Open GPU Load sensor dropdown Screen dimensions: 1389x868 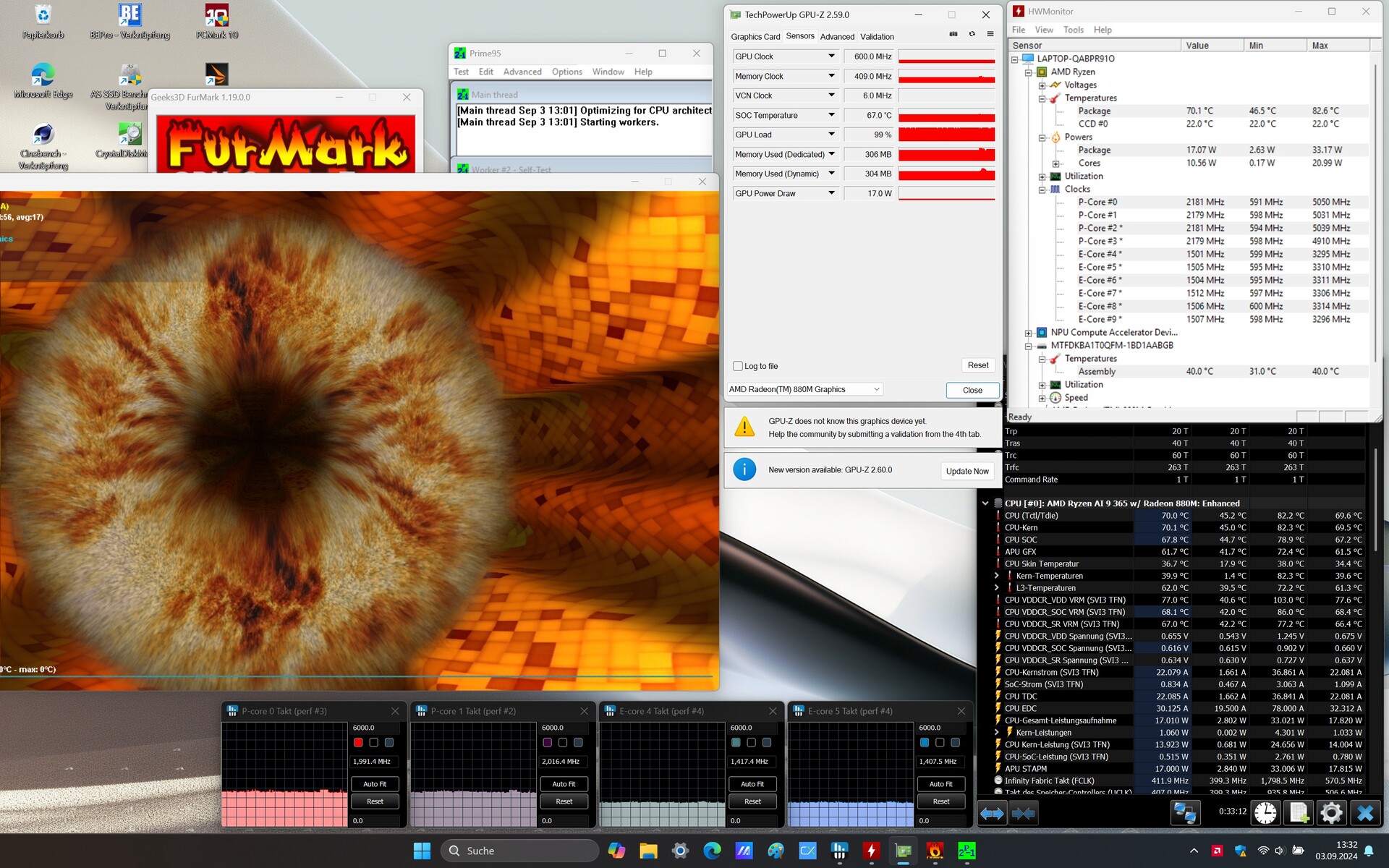(831, 135)
